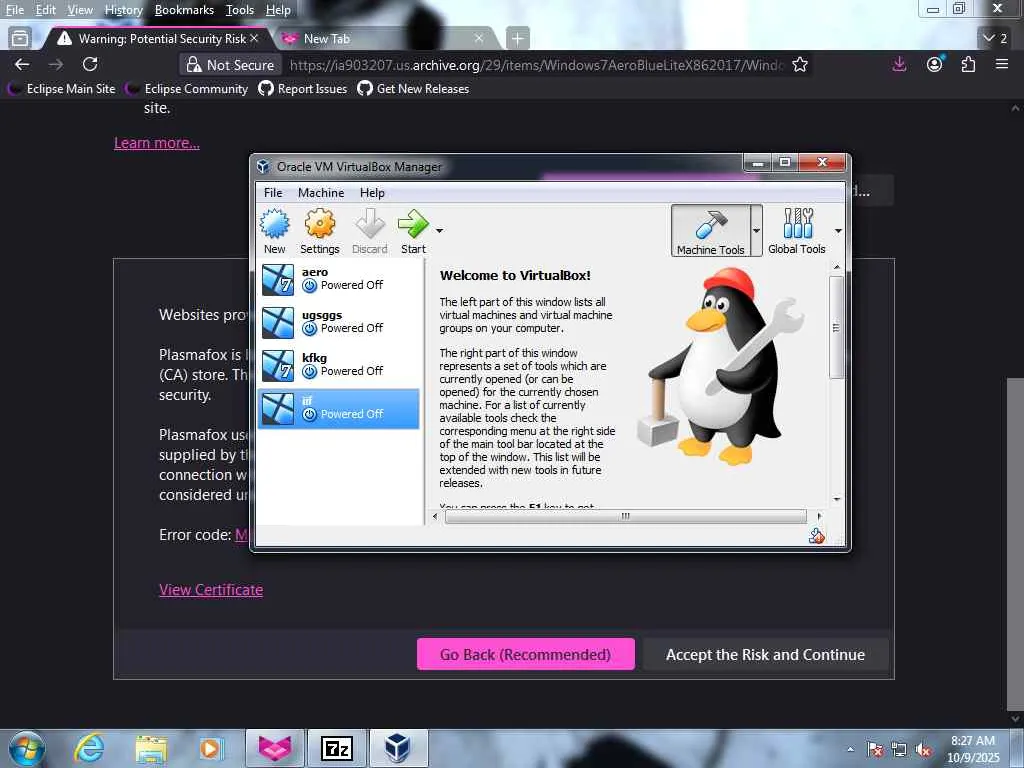Close the Warning Potential Security Risk tab
The image size is (1024, 768).
(x=254, y=39)
